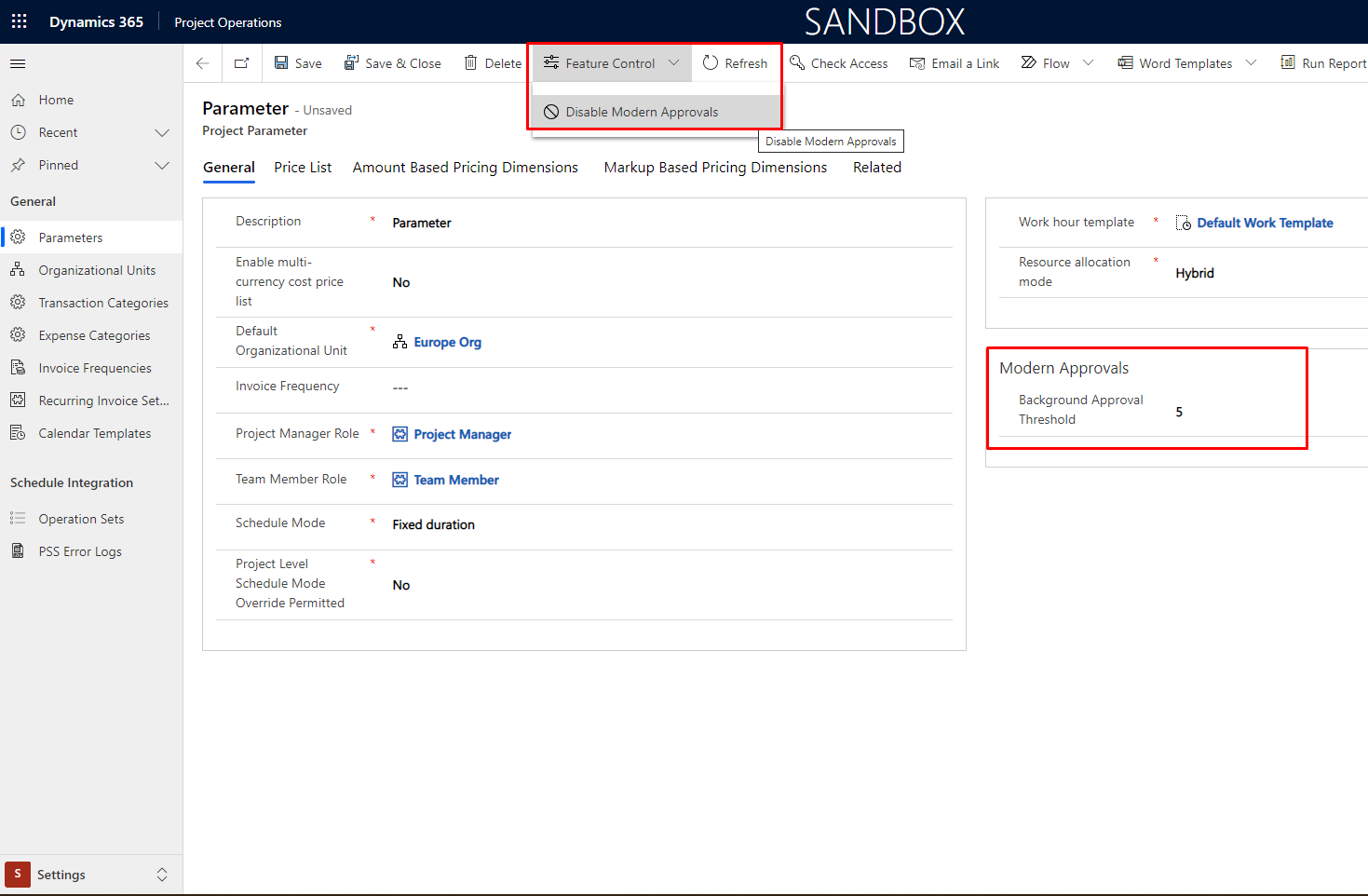Click the Flow command button

click(x=1046, y=63)
